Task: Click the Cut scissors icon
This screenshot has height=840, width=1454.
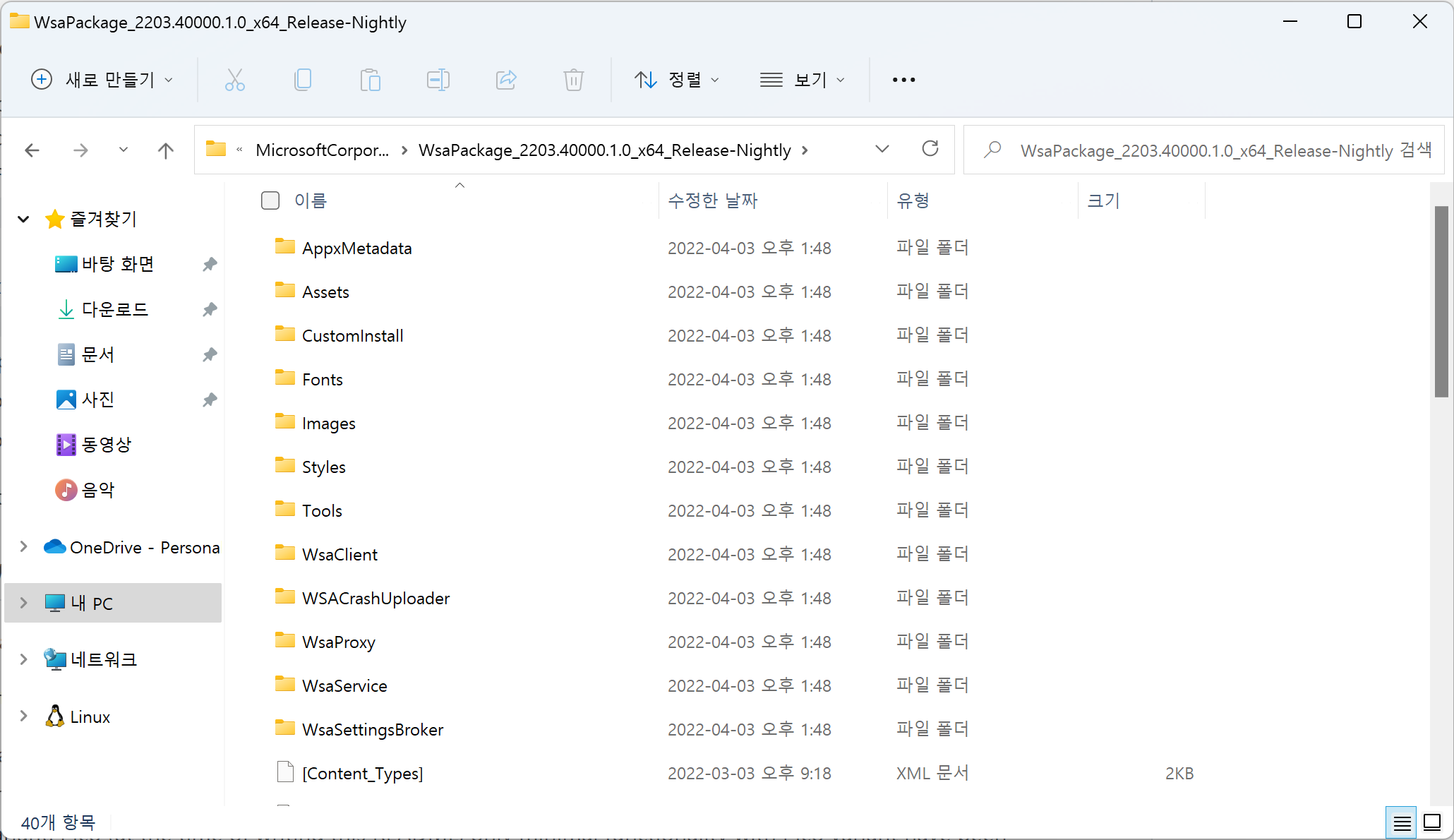Action: [234, 80]
